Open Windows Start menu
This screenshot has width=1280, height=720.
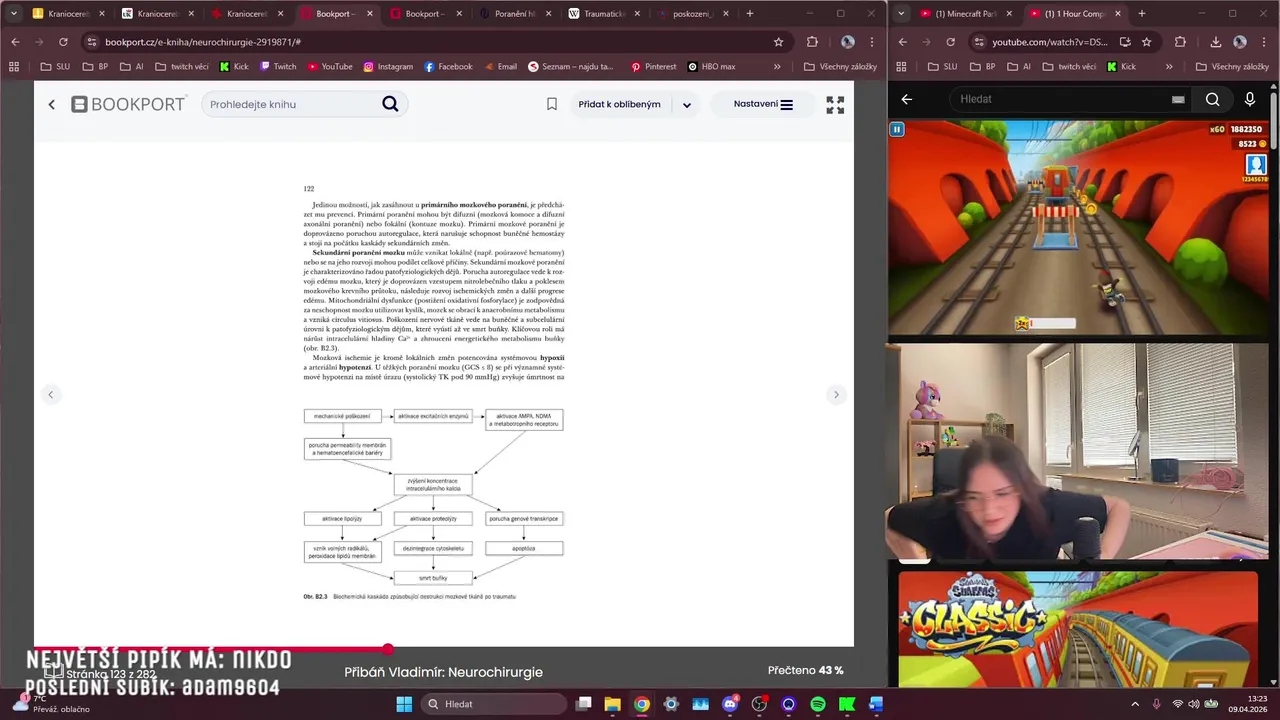click(x=404, y=704)
